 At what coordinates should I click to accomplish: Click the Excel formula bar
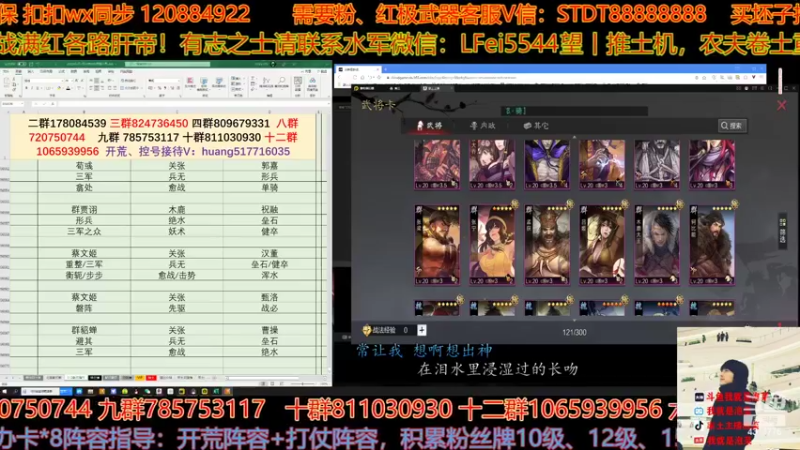pyautogui.click(x=191, y=104)
